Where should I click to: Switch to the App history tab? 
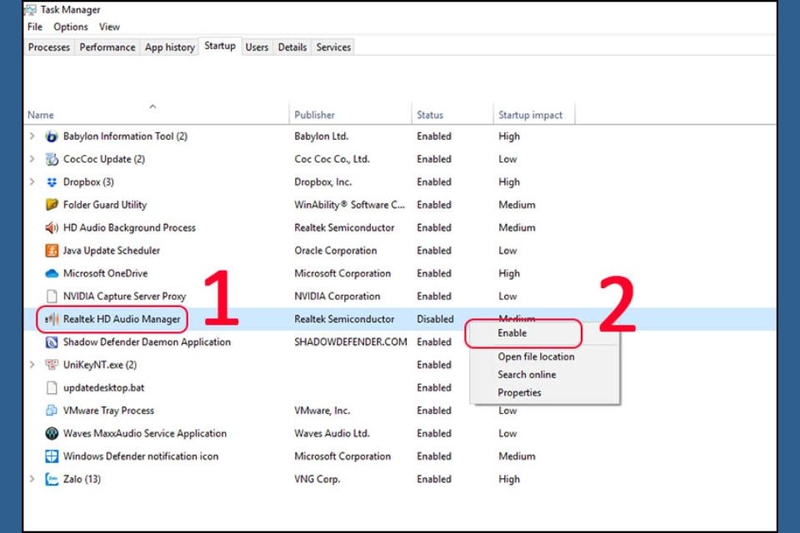(169, 47)
